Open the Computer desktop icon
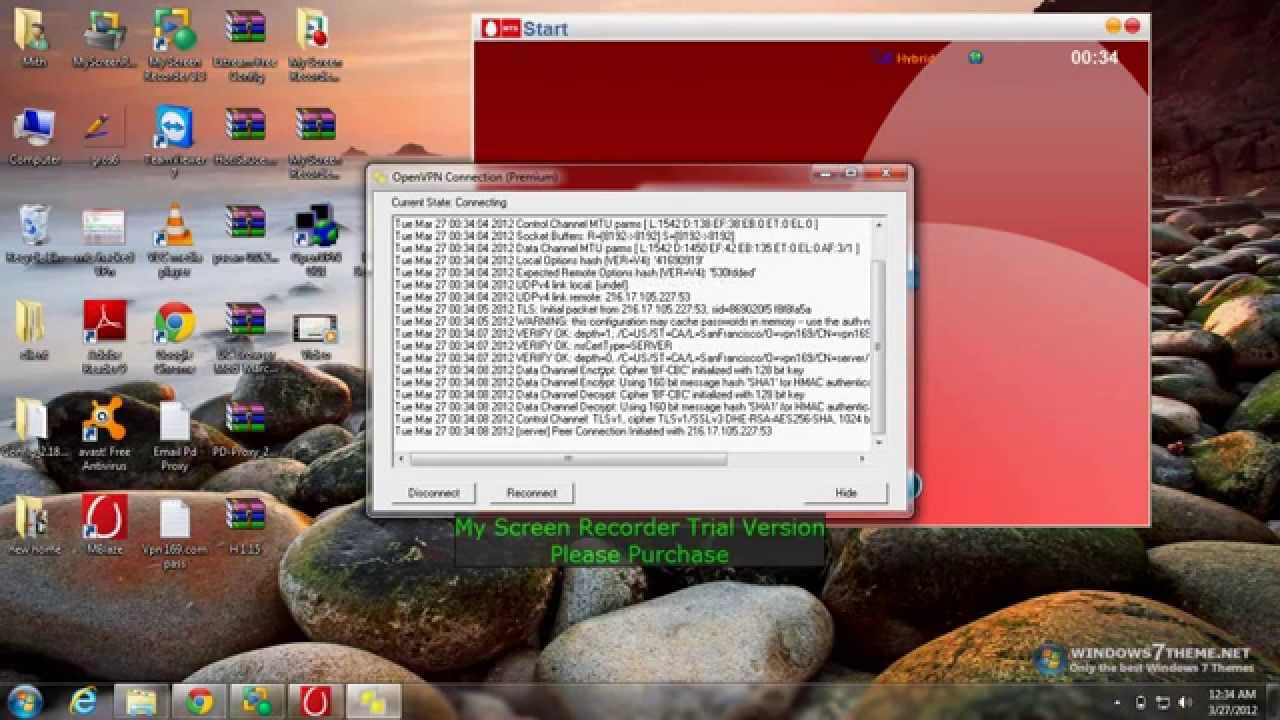Viewport: 1280px width, 720px height. [34, 137]
